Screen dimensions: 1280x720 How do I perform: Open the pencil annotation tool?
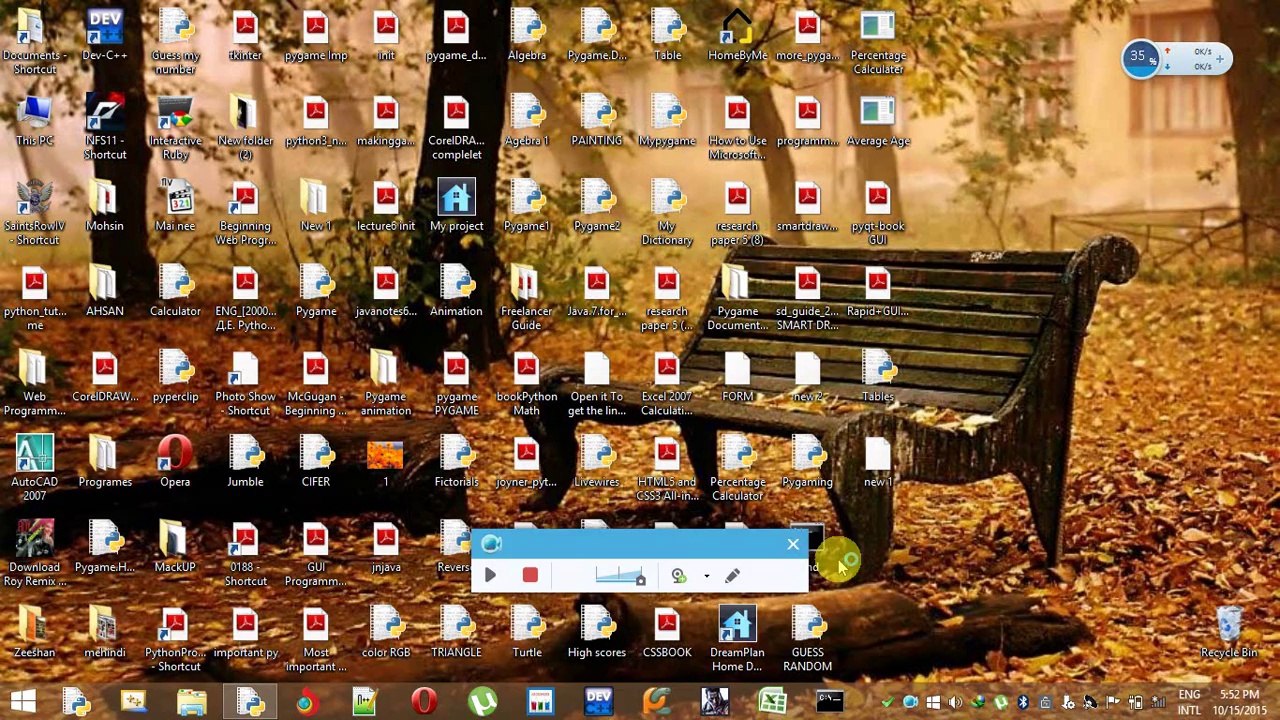[x=732, y=575]
